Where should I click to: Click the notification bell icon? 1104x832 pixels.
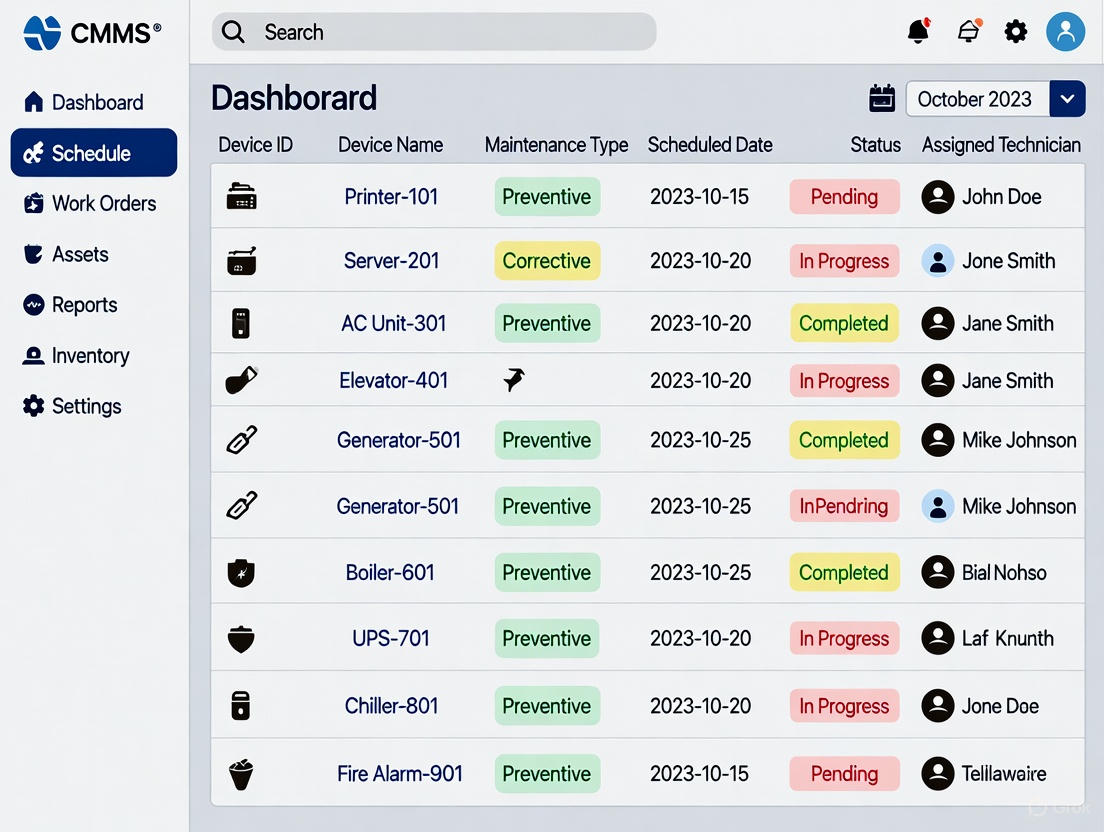pos(918,32)
